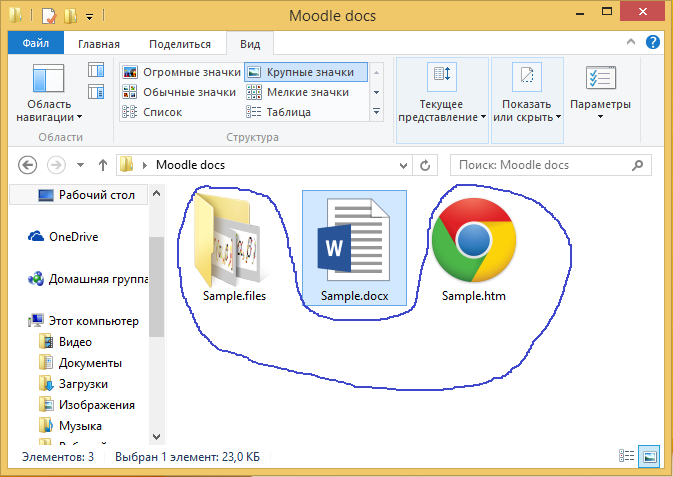
Task: Expand the Параметры dropdown arrow
Action: [x=600, y=117]
